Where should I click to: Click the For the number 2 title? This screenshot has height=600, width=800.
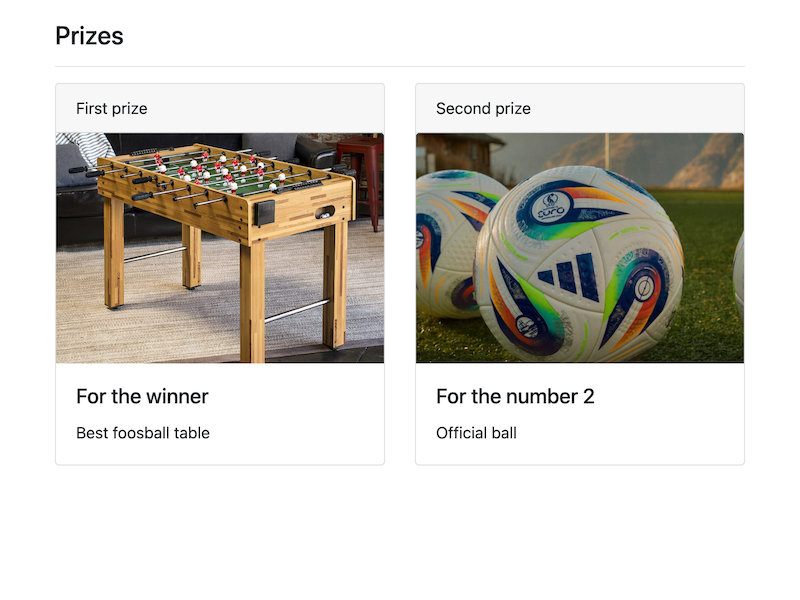514,396
